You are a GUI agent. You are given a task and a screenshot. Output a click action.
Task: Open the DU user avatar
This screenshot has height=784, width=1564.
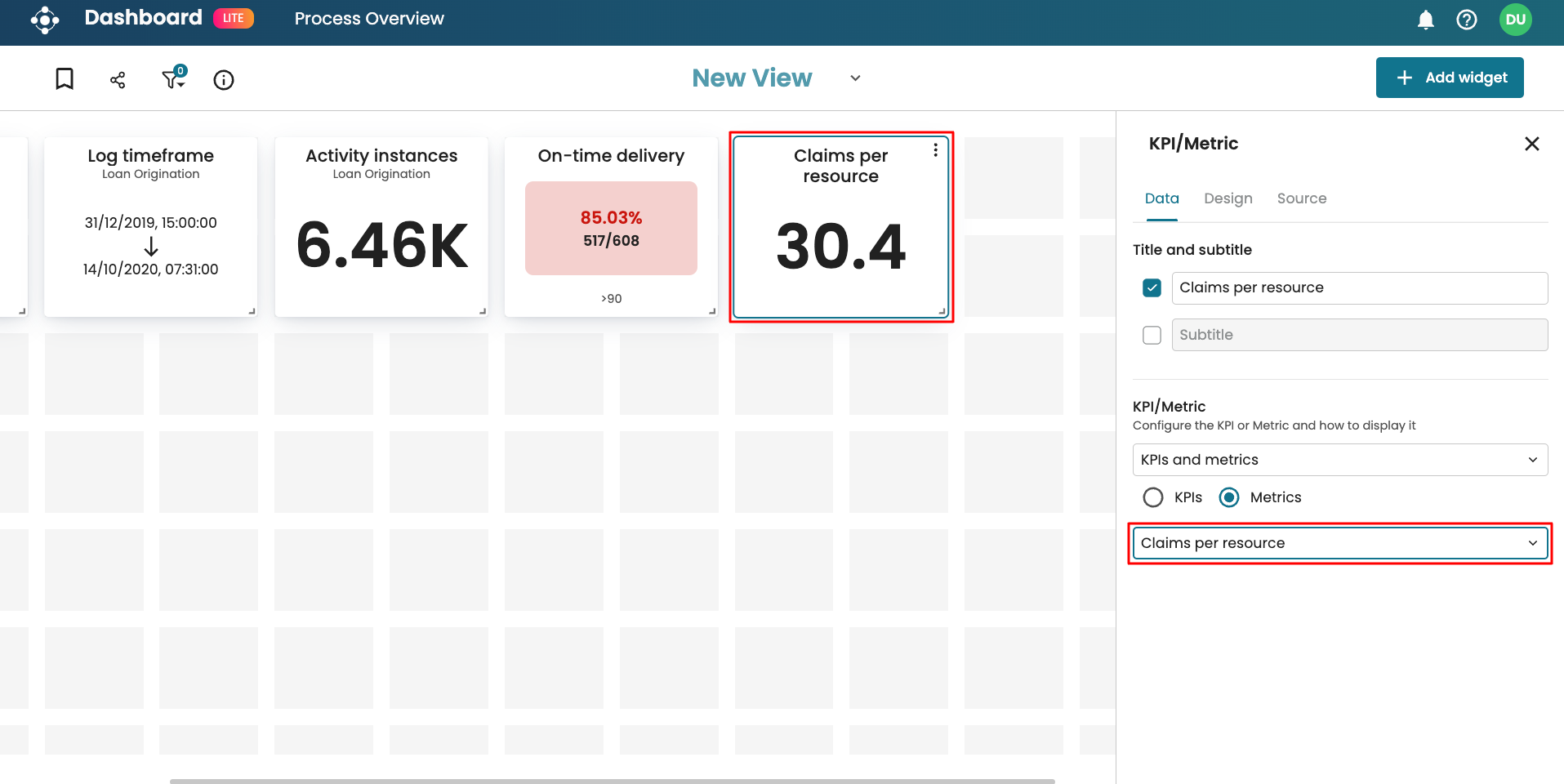pos(1515,20)
